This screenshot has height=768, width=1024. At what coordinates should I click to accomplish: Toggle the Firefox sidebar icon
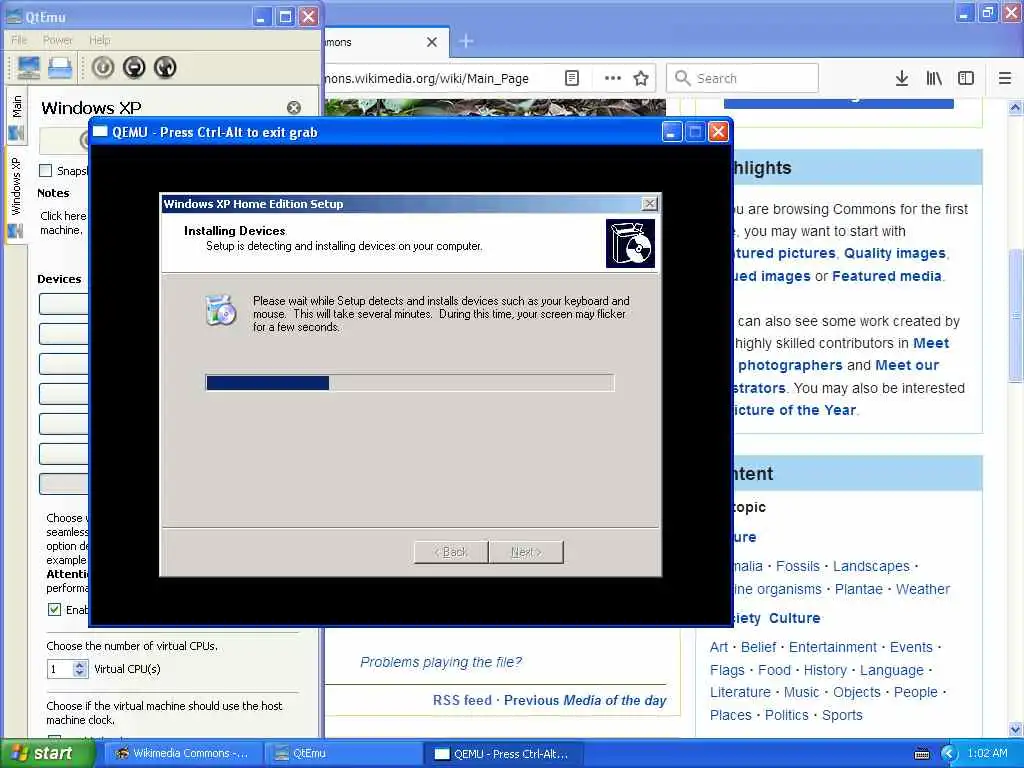(966, 78)
